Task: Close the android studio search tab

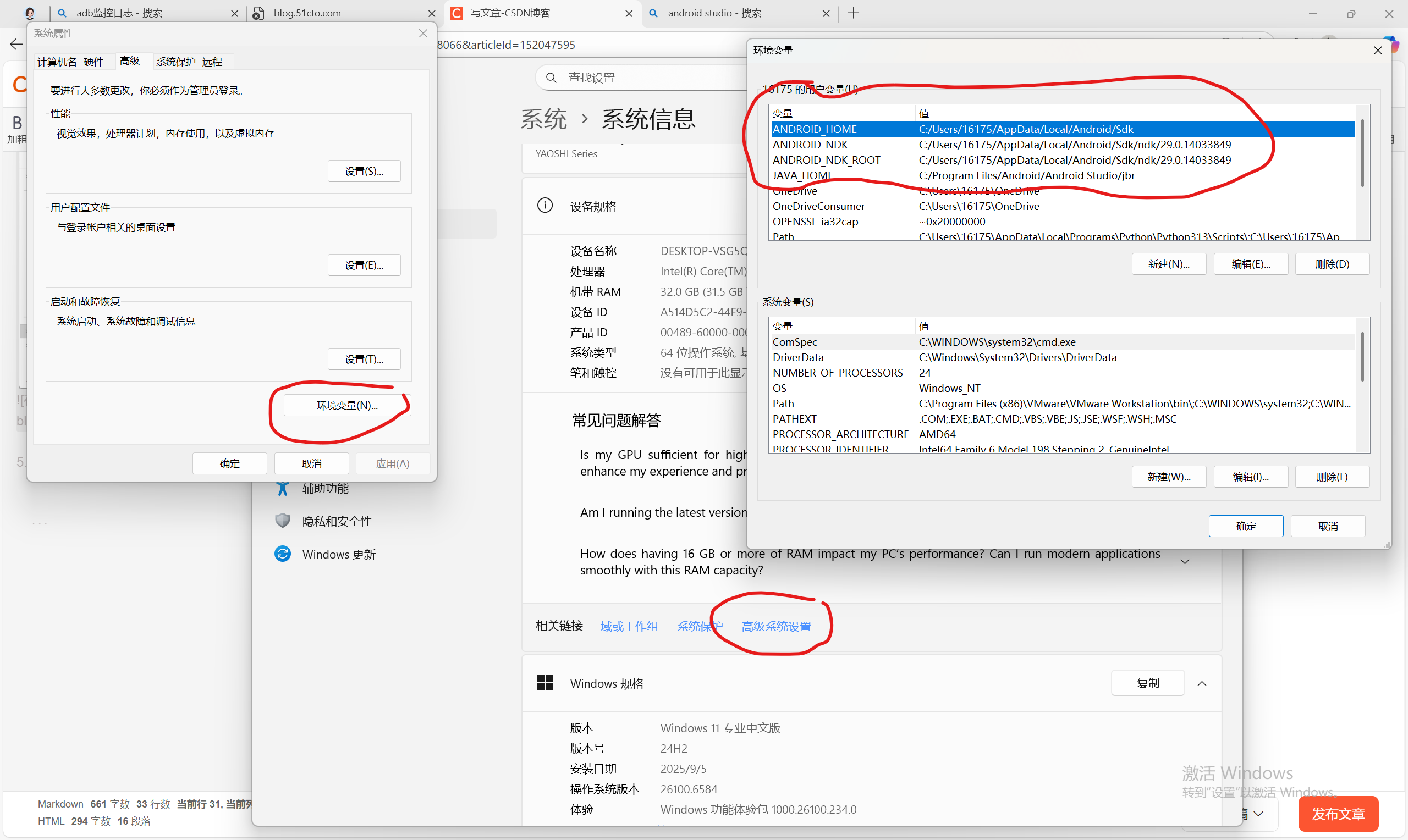Action: [826, 14]
